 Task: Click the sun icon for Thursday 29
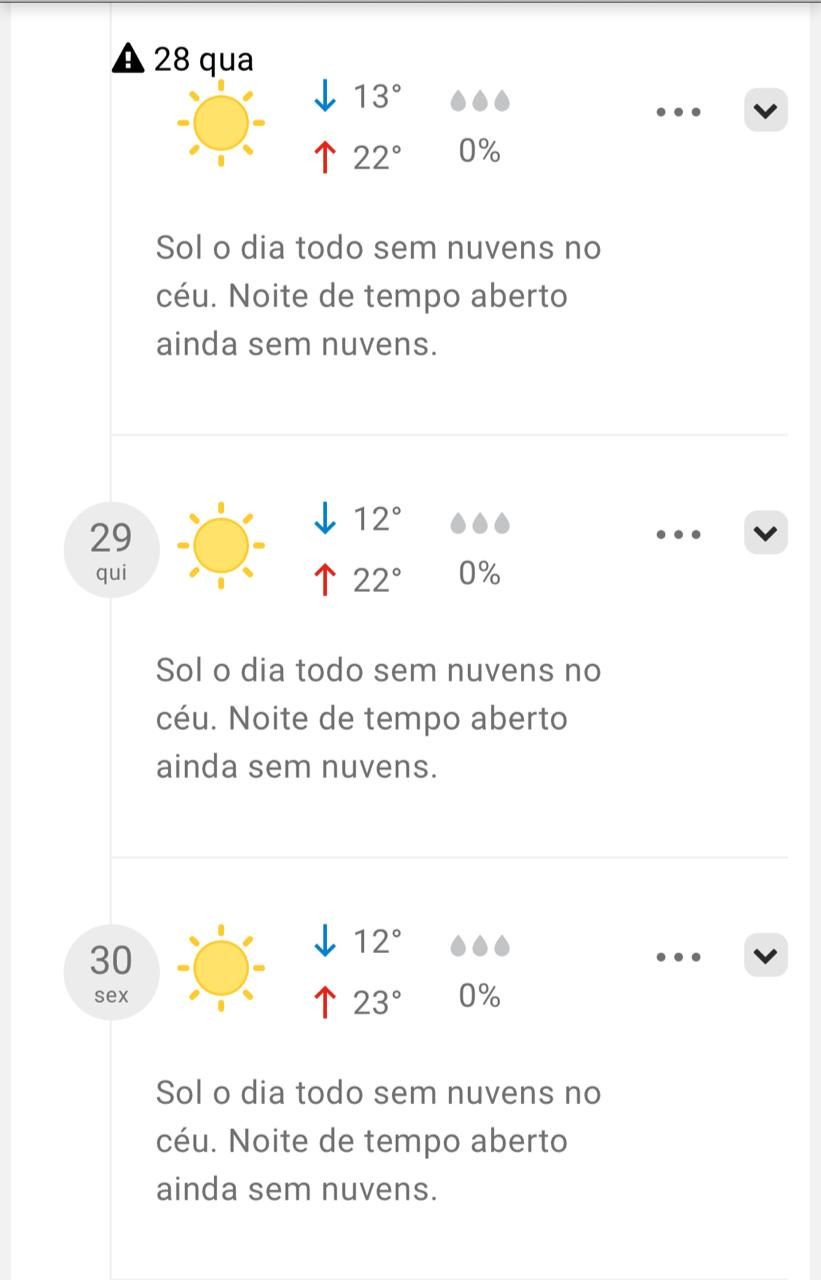pyautogui.click(x=221, y=546)
